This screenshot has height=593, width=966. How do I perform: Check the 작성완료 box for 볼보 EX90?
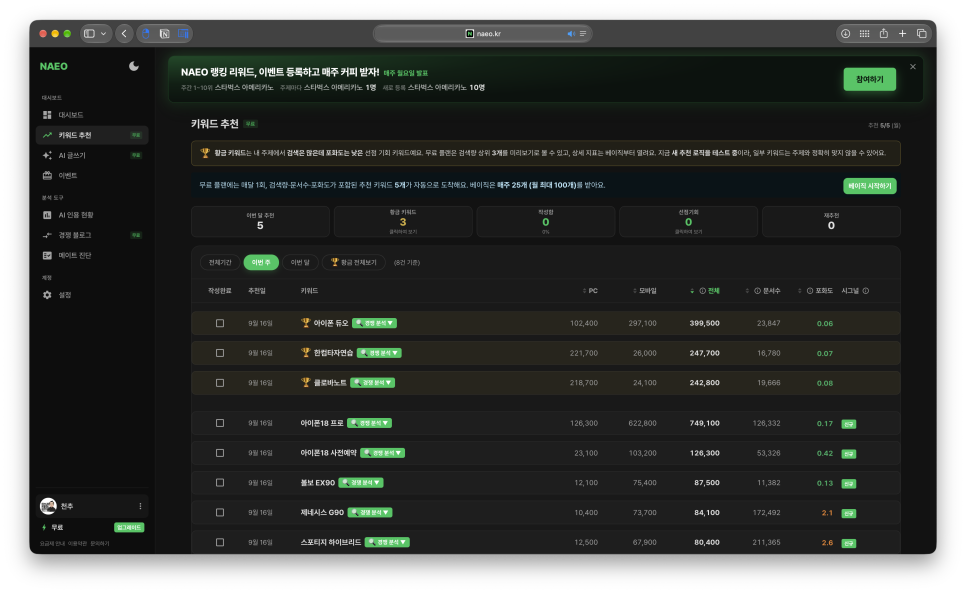(x=220, y=483)
